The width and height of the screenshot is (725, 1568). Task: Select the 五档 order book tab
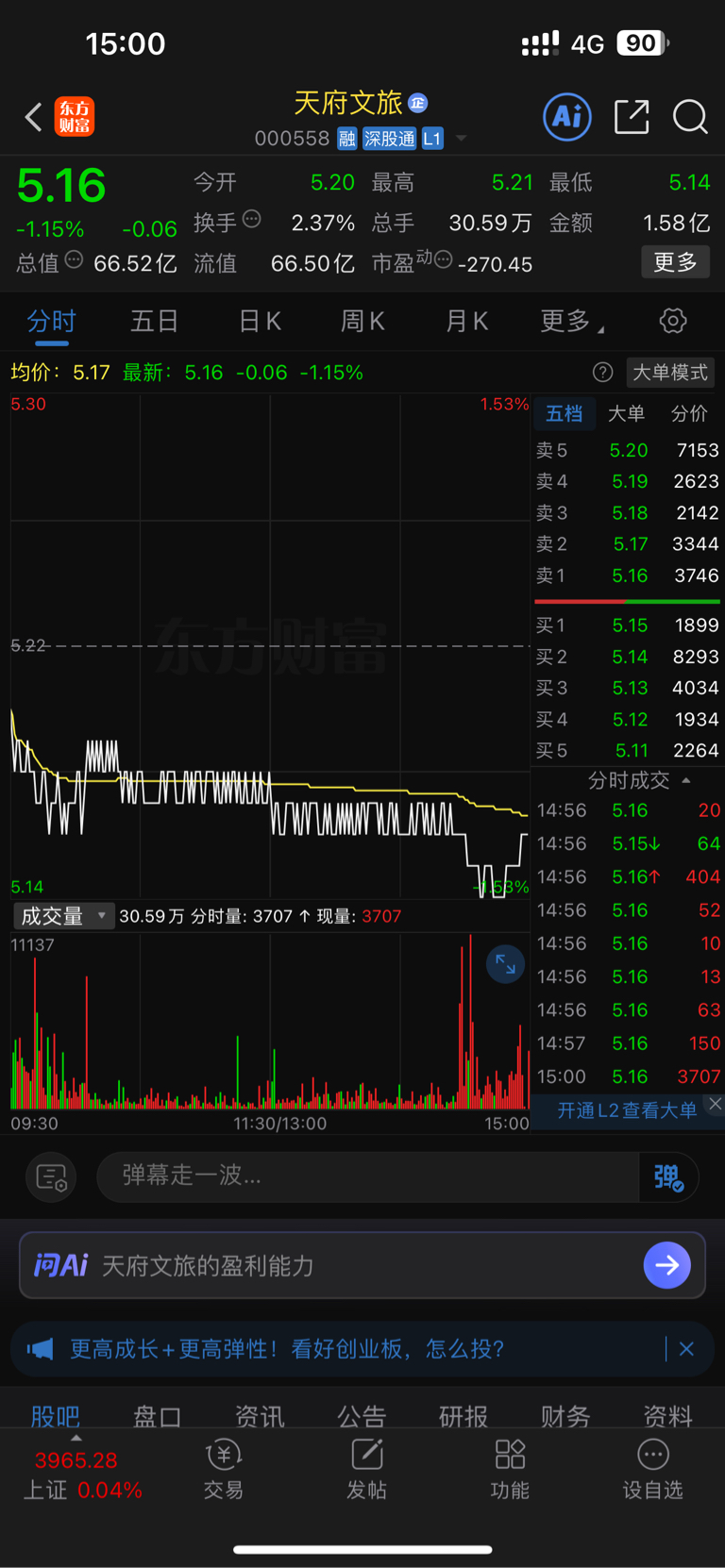pyautogui.click(x=564, y=413)
